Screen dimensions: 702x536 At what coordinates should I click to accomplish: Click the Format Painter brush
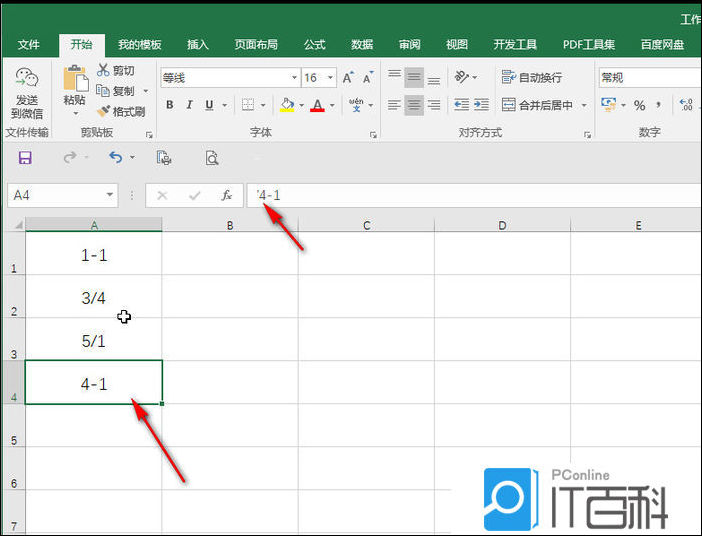[x=121, y=111]
